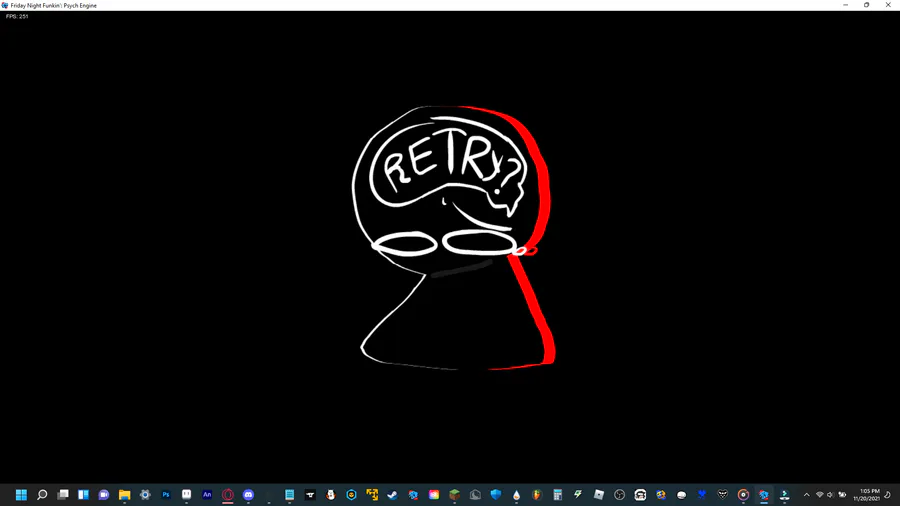Open Windows Security shield icon
Image resolution: width=900 pixels, height=506 pixels.
(x=496, y=495)
